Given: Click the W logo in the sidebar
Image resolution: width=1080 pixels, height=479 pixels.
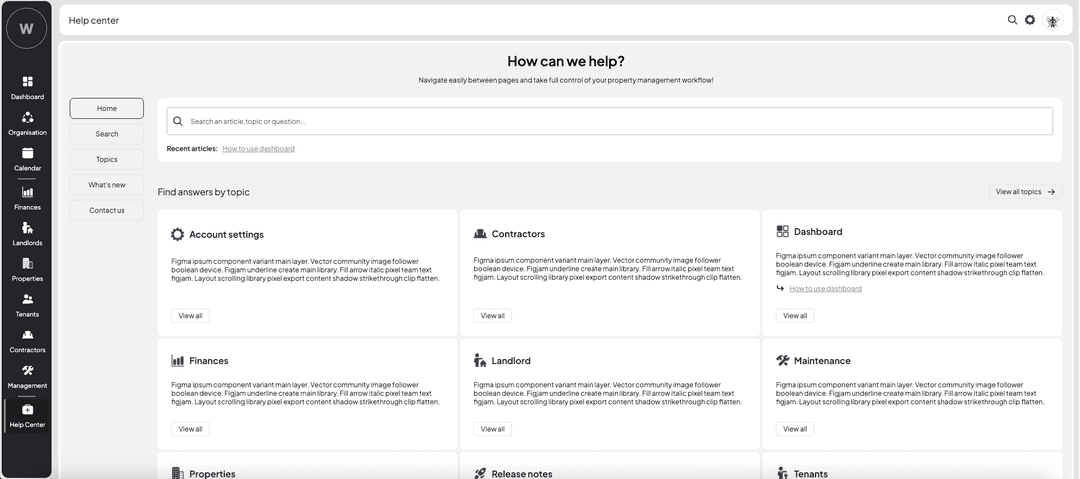Looking at the screenshot, I should 26,28.
